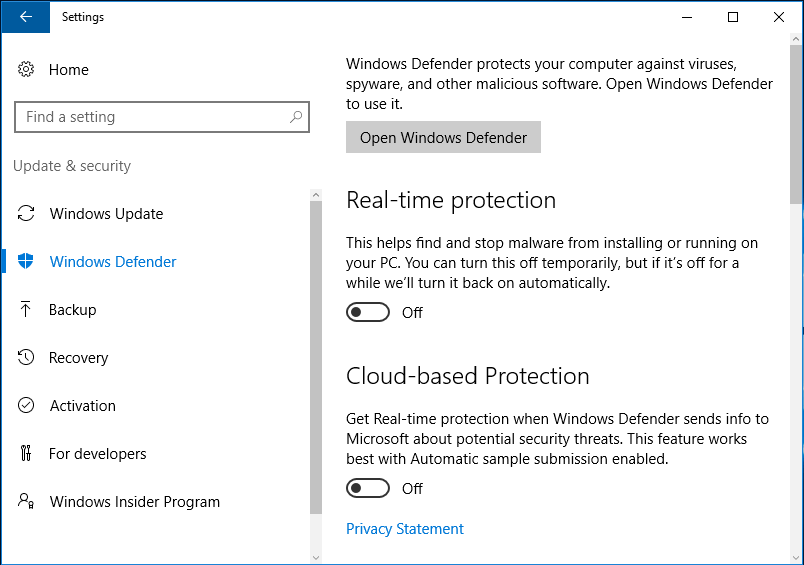Open the Privacy Statement link
Image resolution: width=804 pixels, height=565 pixels.
coord(405,529)
